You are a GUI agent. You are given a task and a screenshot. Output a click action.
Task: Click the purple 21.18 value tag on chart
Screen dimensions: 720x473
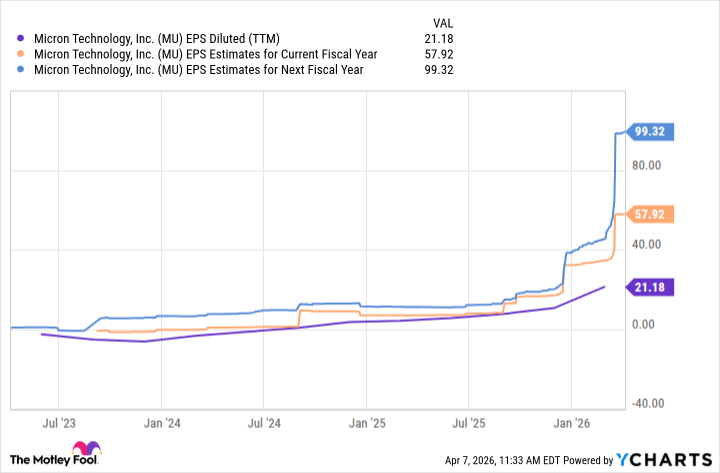click(654, 287)
